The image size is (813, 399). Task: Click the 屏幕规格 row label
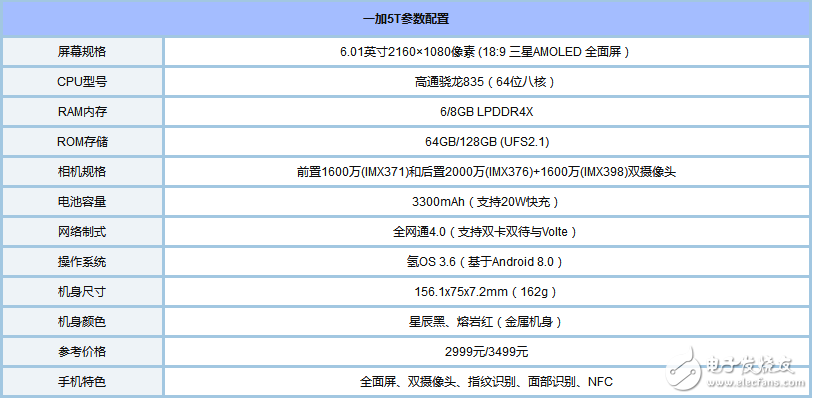point(82,52)
